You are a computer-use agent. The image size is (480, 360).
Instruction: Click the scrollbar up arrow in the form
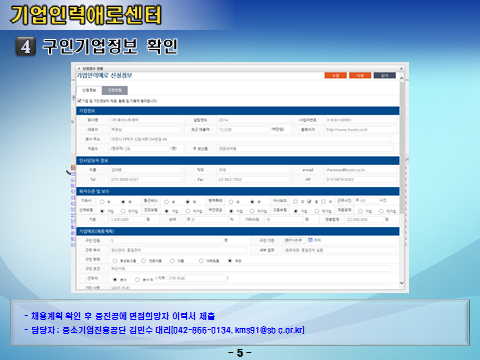tap(402, 78)
